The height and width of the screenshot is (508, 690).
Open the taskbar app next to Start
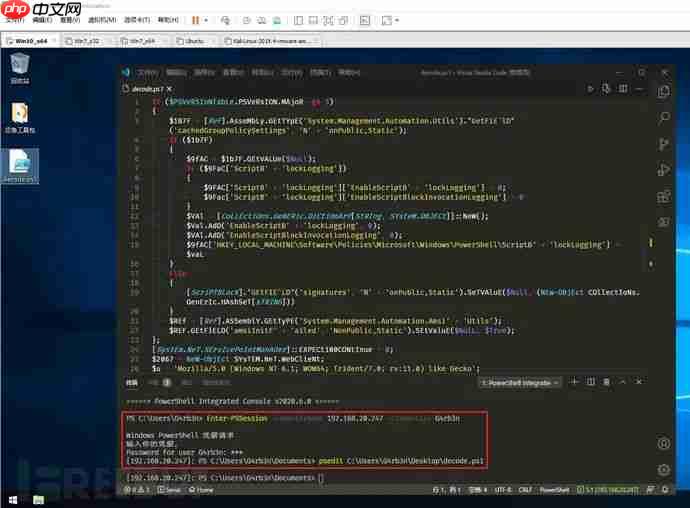pyautogui.click(x=38, y=500)
